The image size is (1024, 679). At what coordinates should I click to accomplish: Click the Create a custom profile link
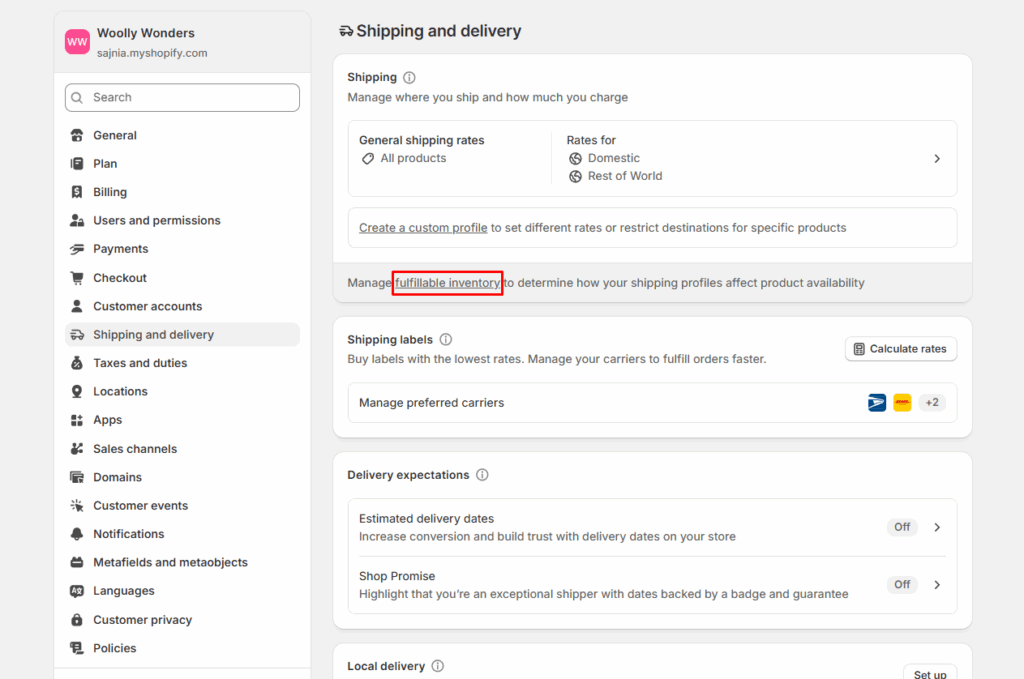(423, 228)
